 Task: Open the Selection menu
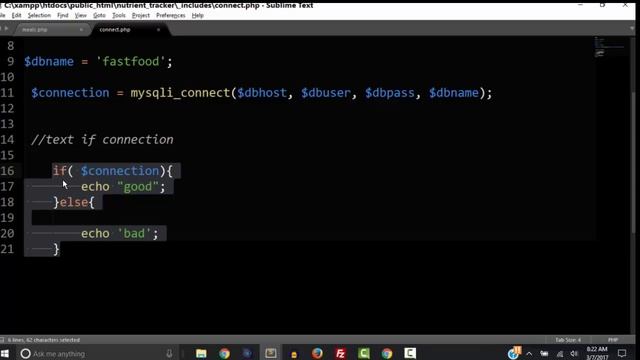[39, 16]
